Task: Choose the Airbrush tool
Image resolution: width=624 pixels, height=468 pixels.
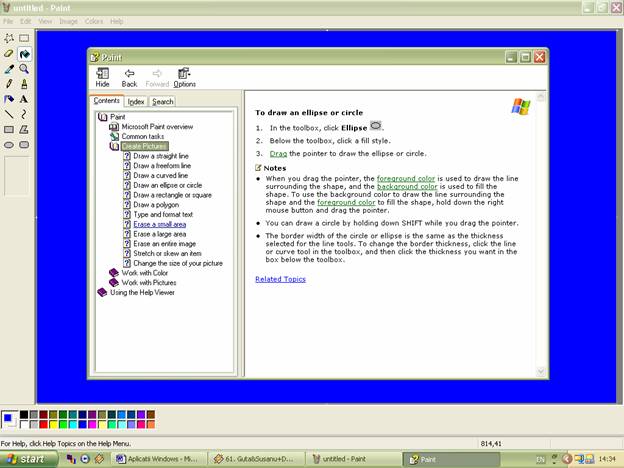Action: pos(9,99)
